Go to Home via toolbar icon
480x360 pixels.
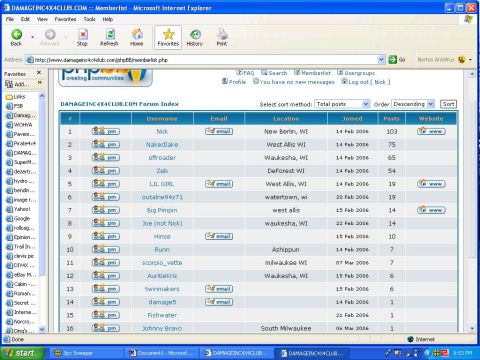[x=137, y=37]
